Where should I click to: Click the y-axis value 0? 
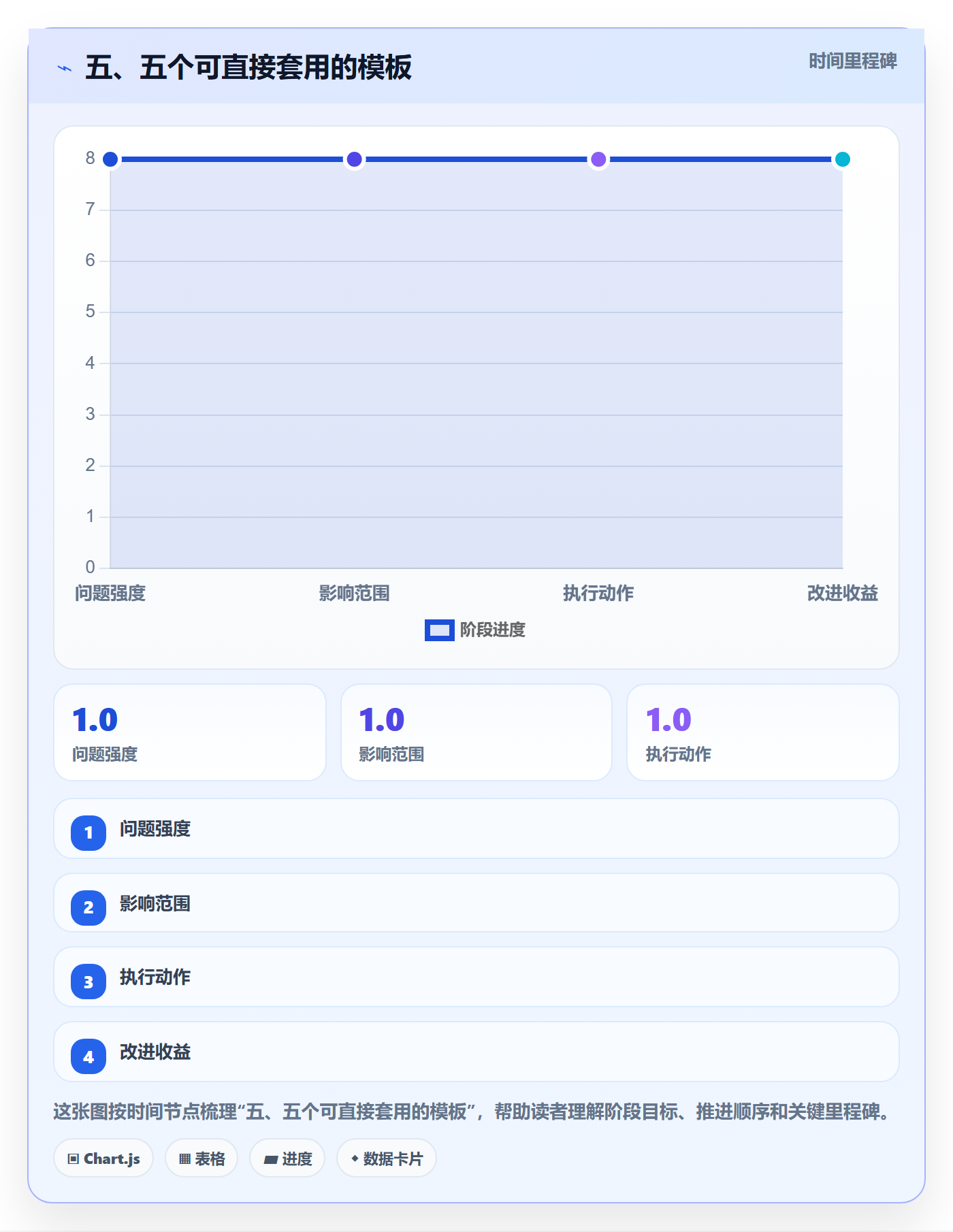pyautogui.click(x=90, y=568)
